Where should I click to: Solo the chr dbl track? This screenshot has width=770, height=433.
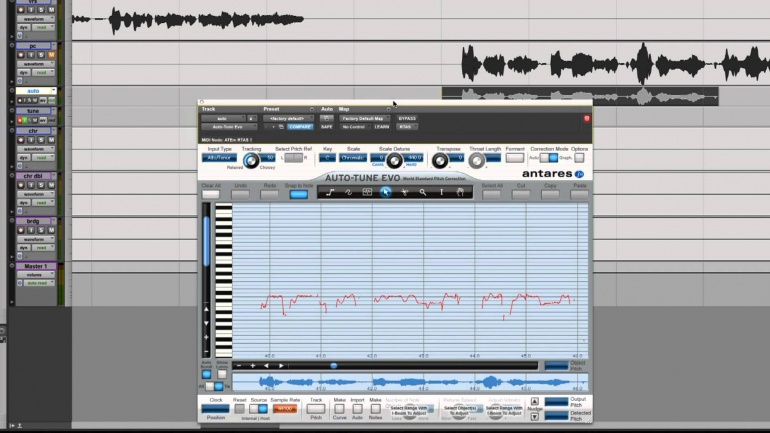41,185
